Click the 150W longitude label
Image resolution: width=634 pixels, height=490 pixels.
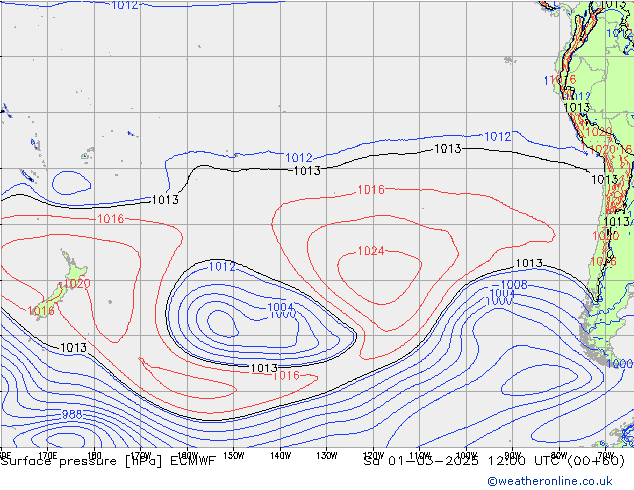(x=234, y=456)
